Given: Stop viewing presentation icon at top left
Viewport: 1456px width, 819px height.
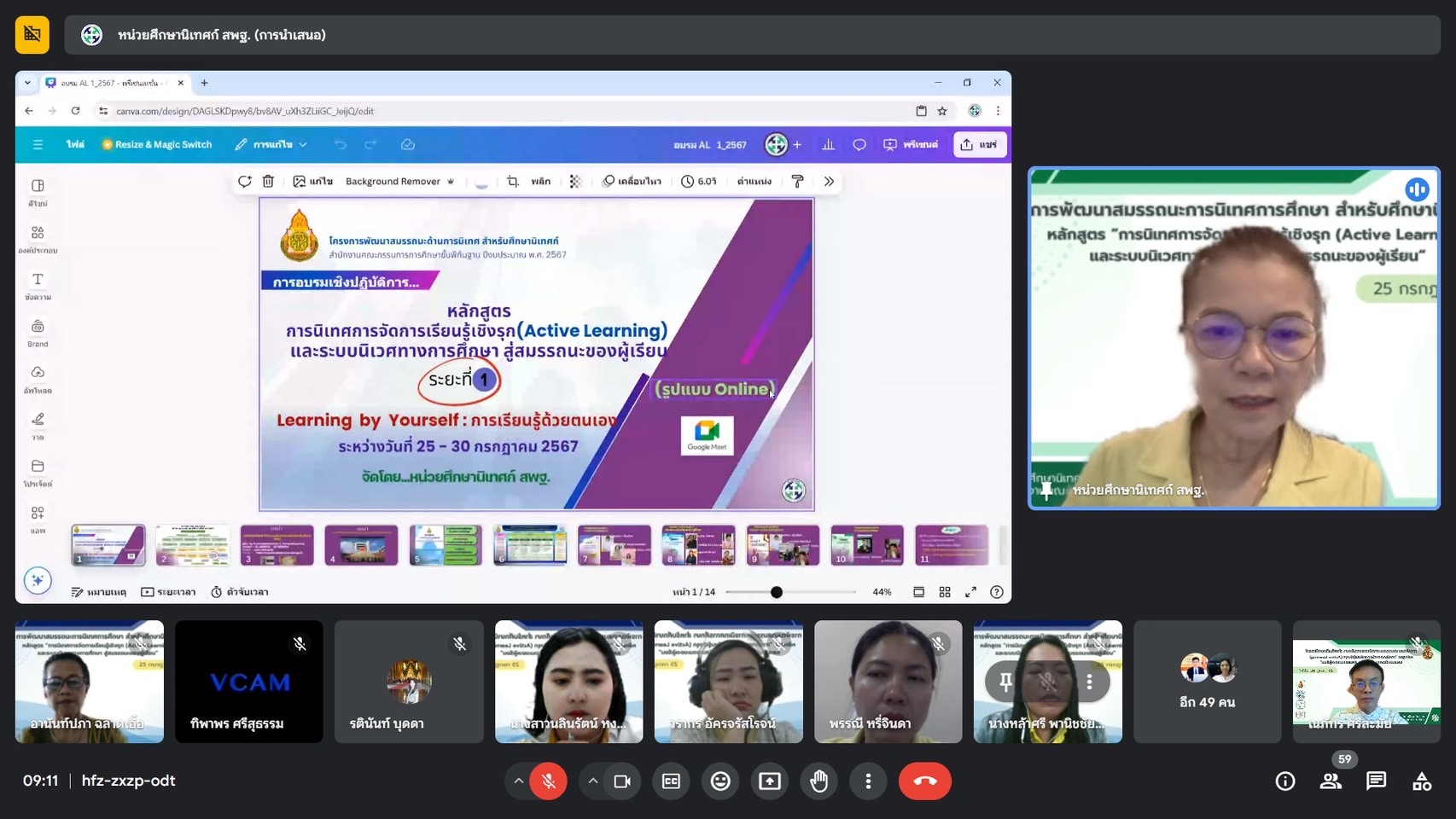Looking at the screenshot, I should (32, 35).
